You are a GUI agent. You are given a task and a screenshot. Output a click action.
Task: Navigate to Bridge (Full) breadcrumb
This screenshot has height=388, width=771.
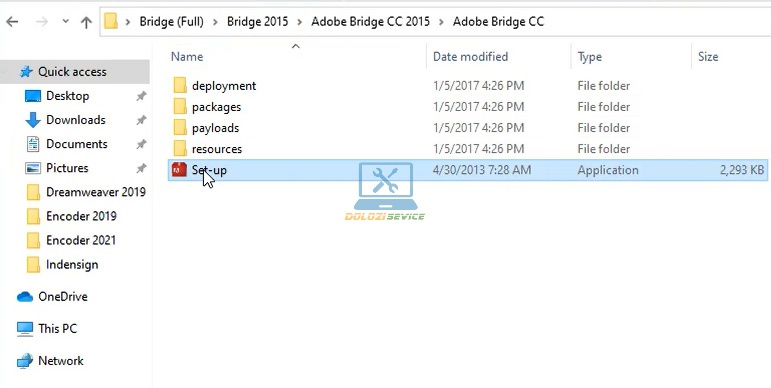[x=171, y=22]
